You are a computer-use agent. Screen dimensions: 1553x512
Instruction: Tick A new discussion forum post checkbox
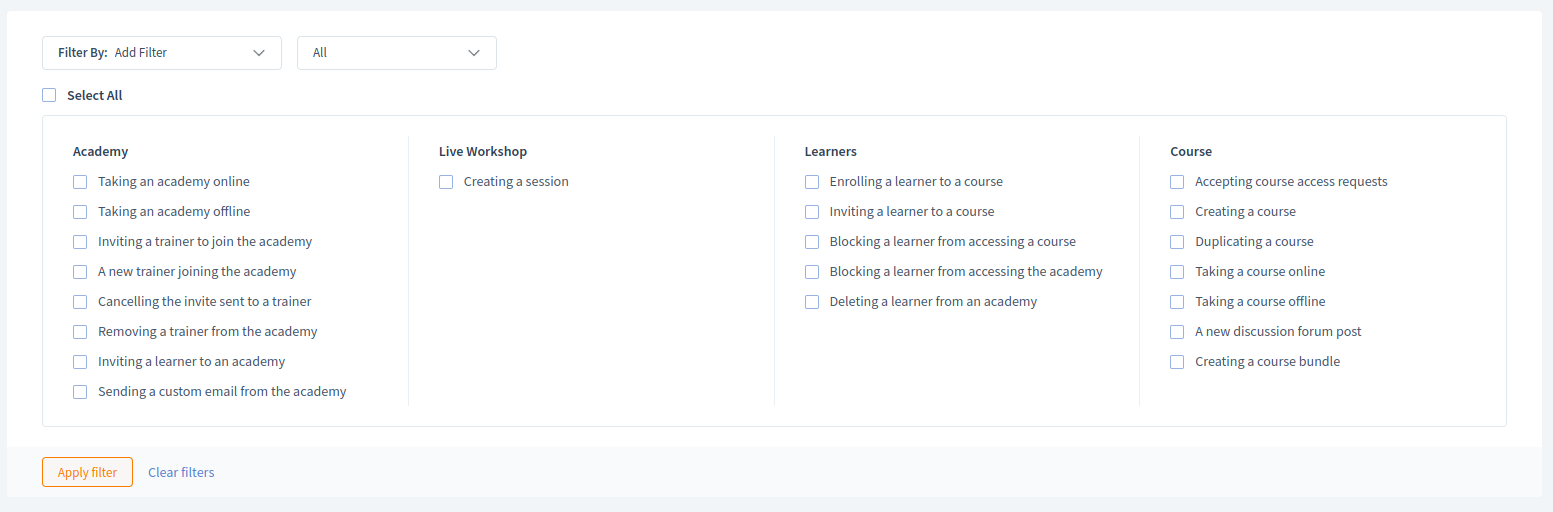coord(1177,332)
